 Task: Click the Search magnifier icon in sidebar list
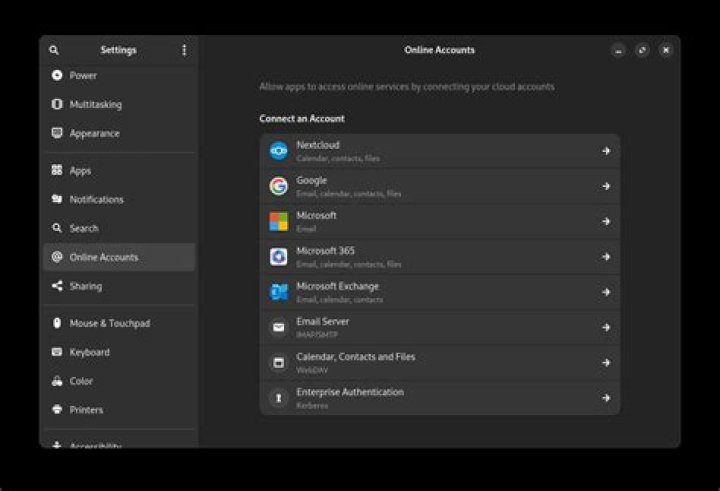tap(57, 228)
